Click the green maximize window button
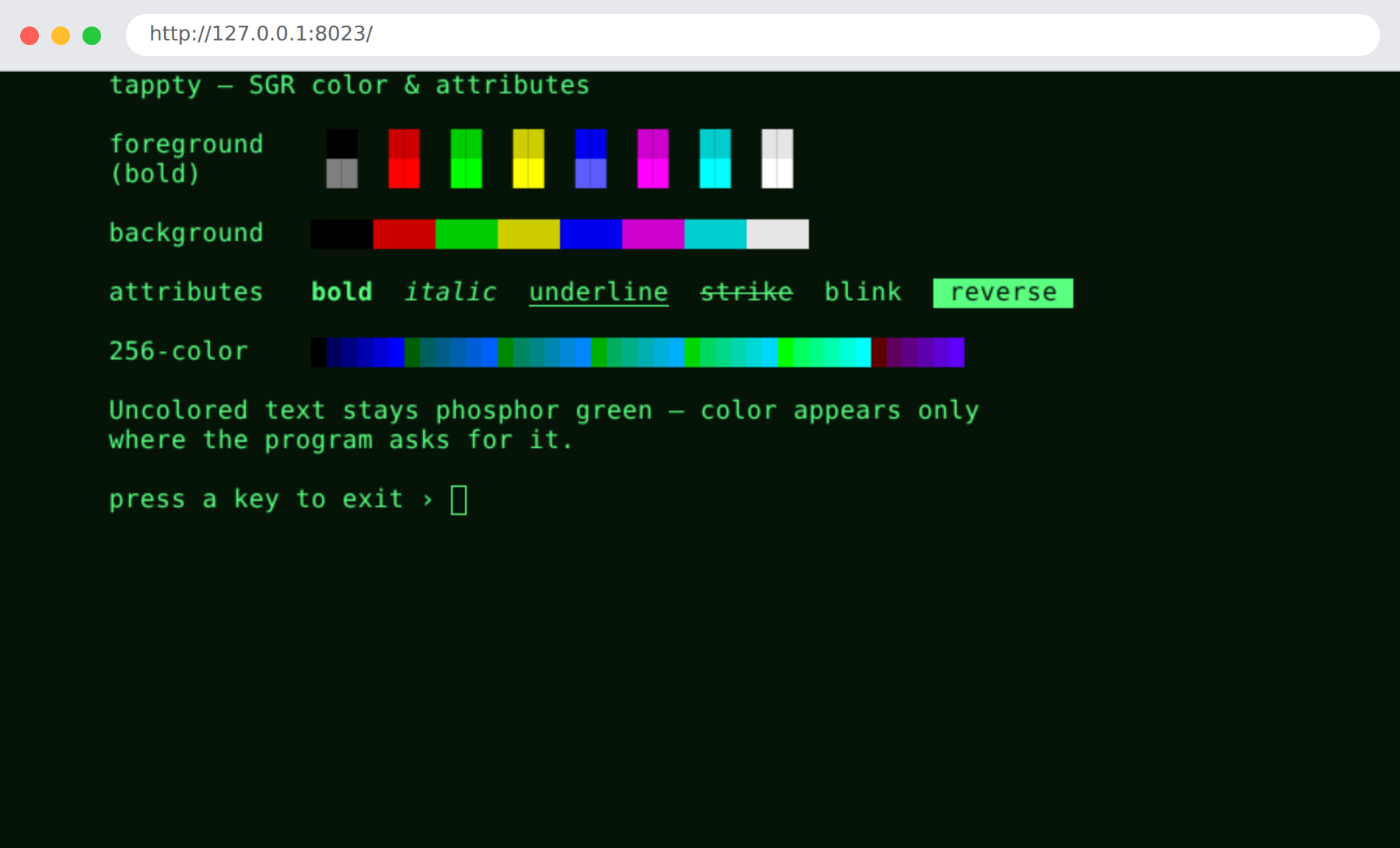Screen dimensions: 1400x848 coord(92,36)
